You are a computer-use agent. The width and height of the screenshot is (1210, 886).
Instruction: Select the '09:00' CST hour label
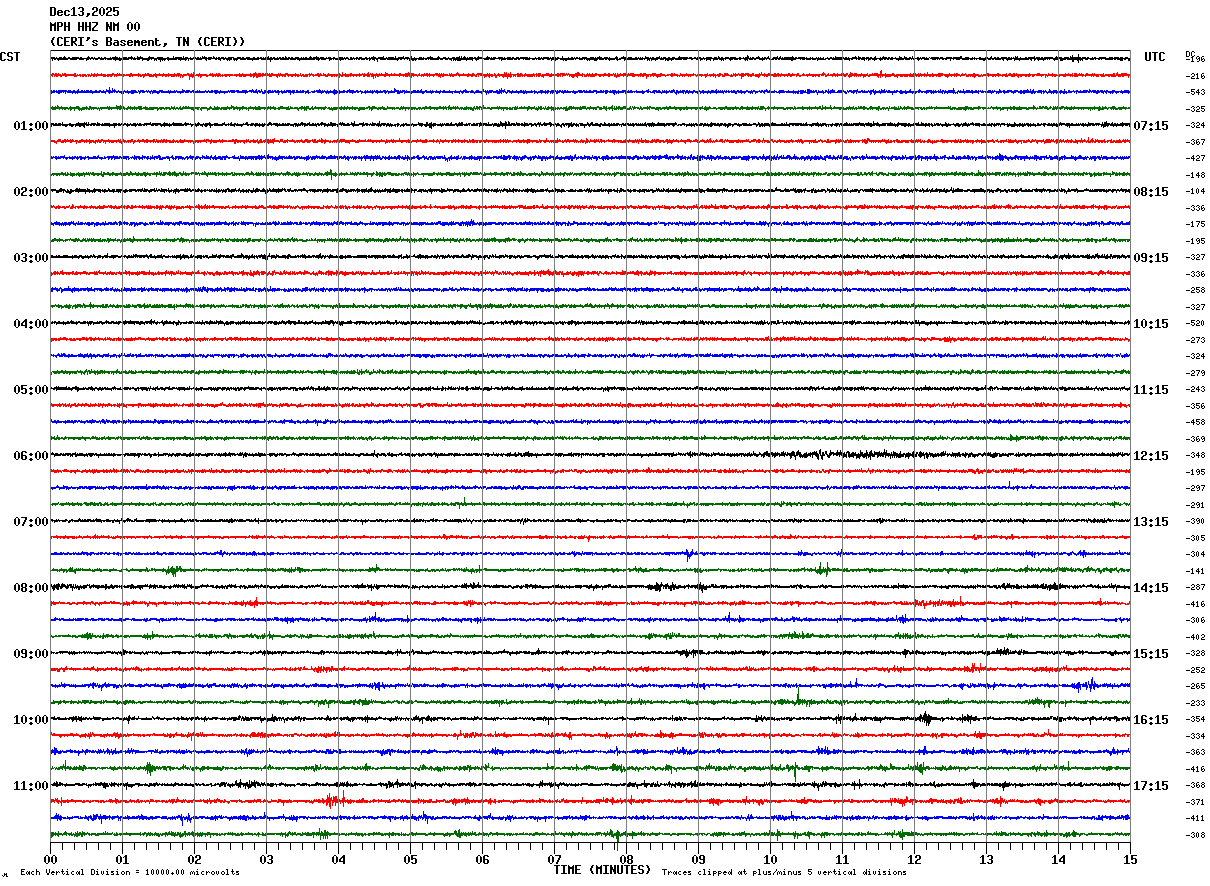click(x=31, y=654)
